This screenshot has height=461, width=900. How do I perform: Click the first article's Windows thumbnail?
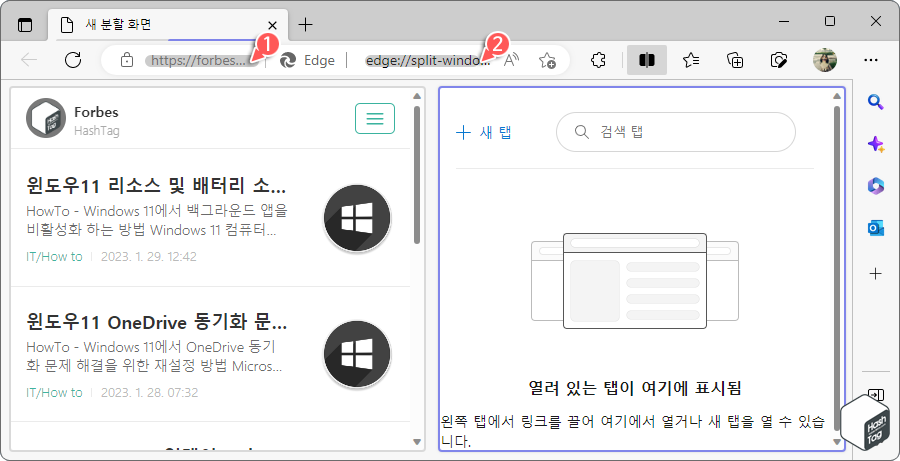[x=357, y=219]
